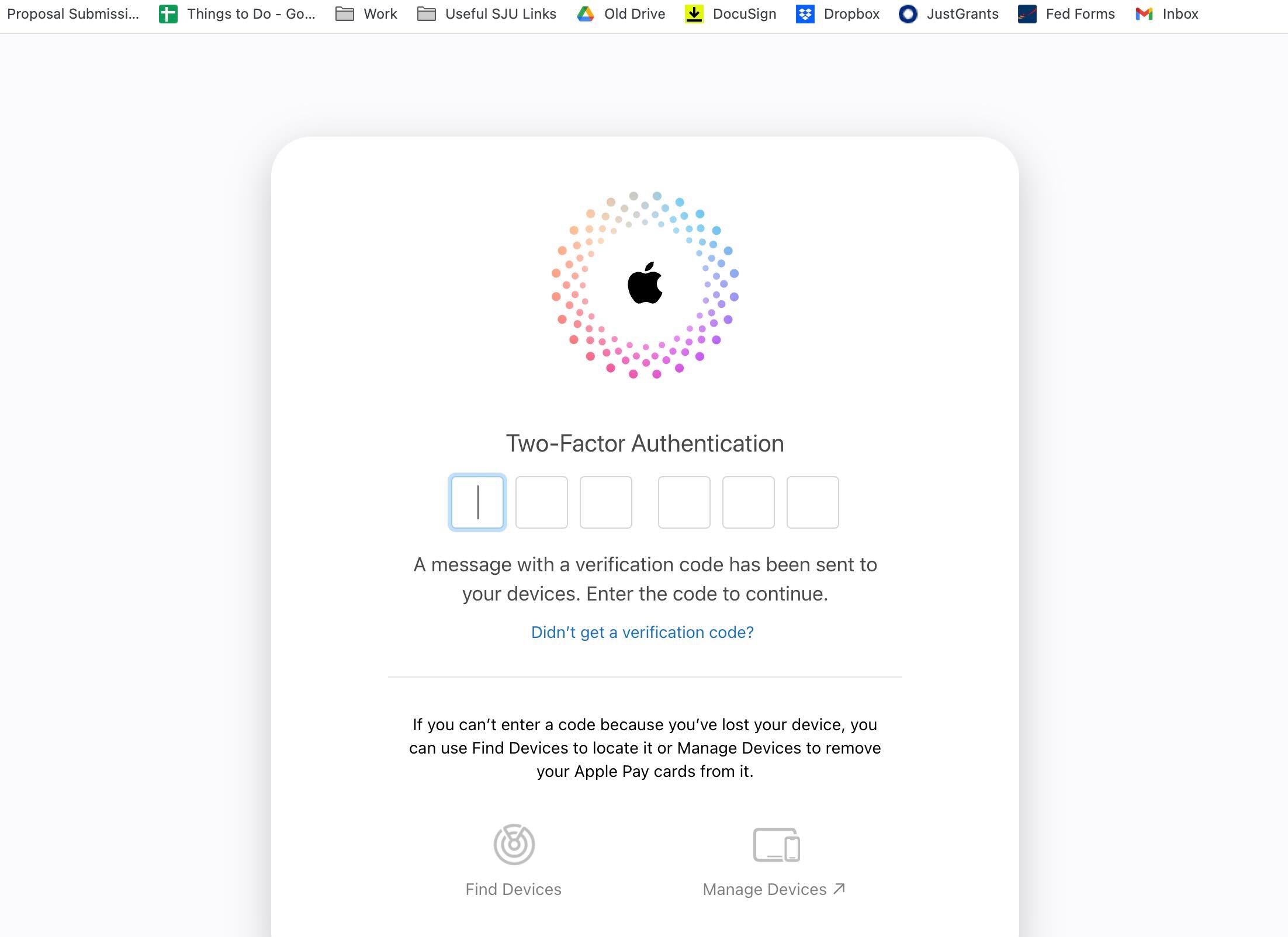This screenshot has height=937, width=1288.
Task: Click the Manage Devices screens icon
Action: (775, 845)
